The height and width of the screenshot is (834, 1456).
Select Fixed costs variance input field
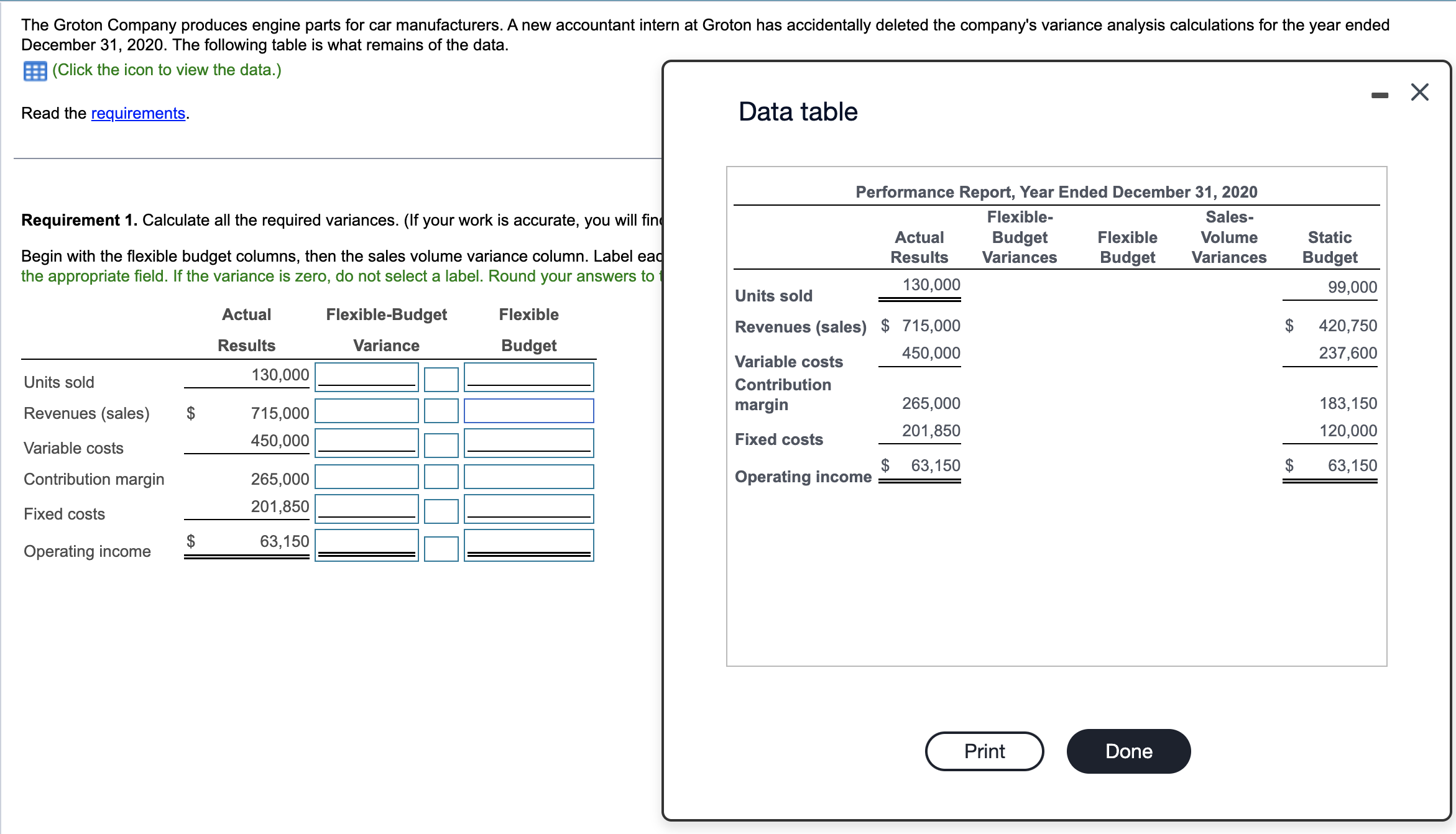click(367, 508)
